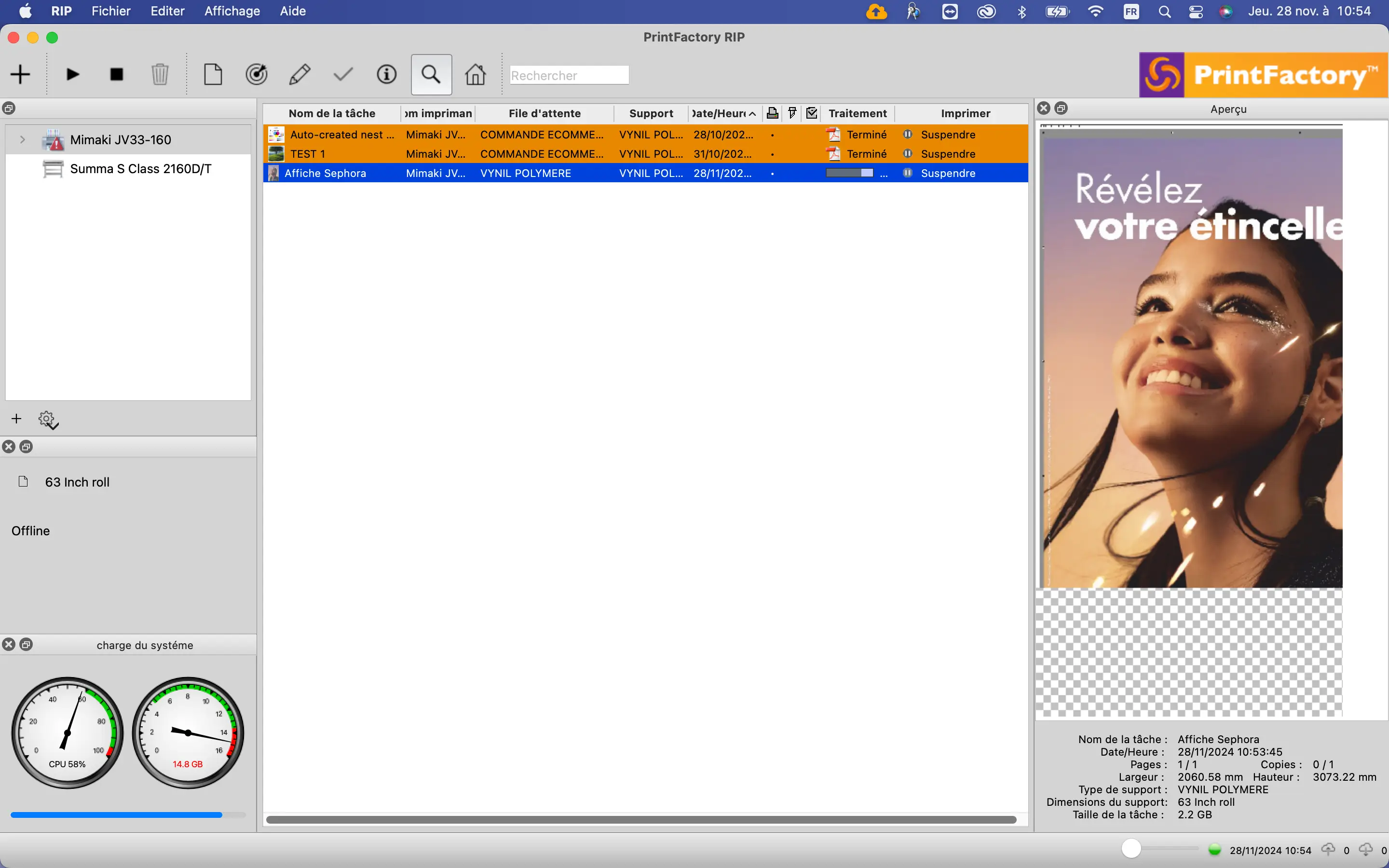Click the checkbox icon column header
The image size is (1389, 868).
point(812,113)
